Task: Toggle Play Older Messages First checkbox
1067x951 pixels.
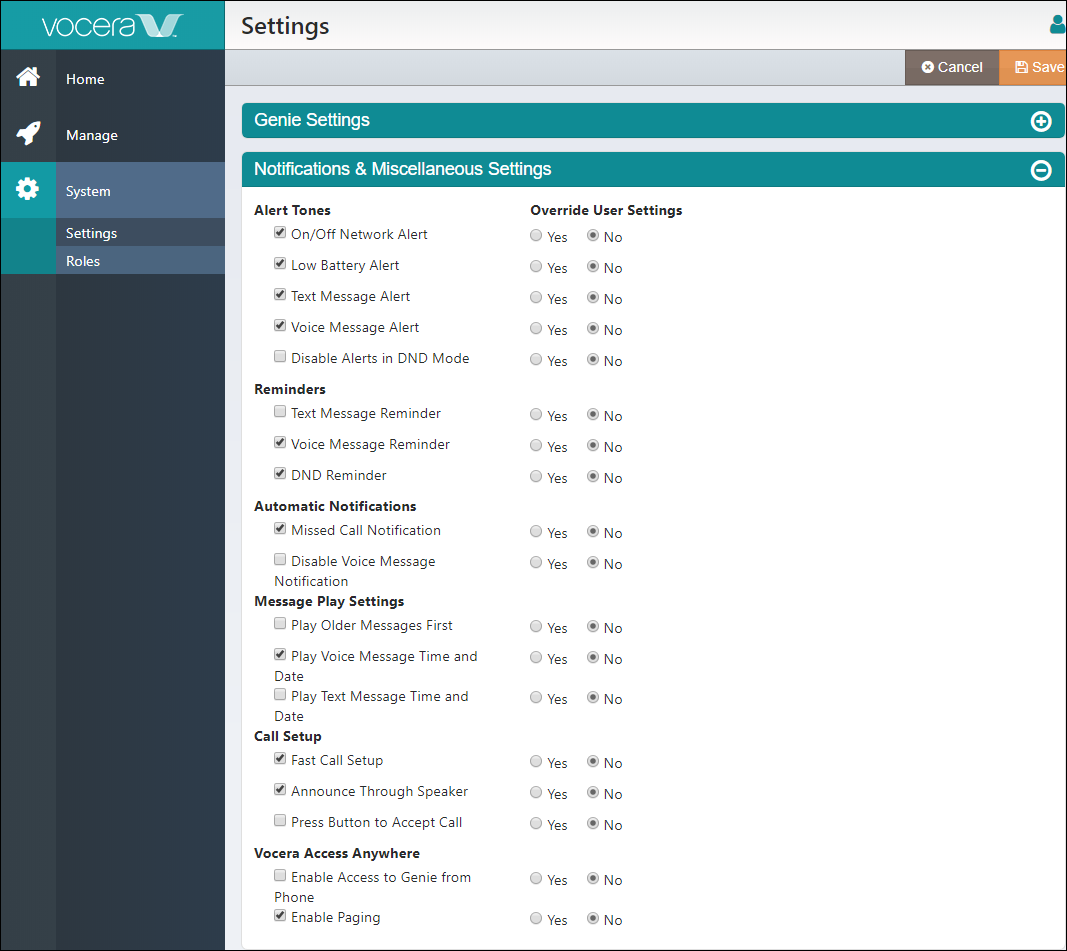Action: tap(280, 624)
